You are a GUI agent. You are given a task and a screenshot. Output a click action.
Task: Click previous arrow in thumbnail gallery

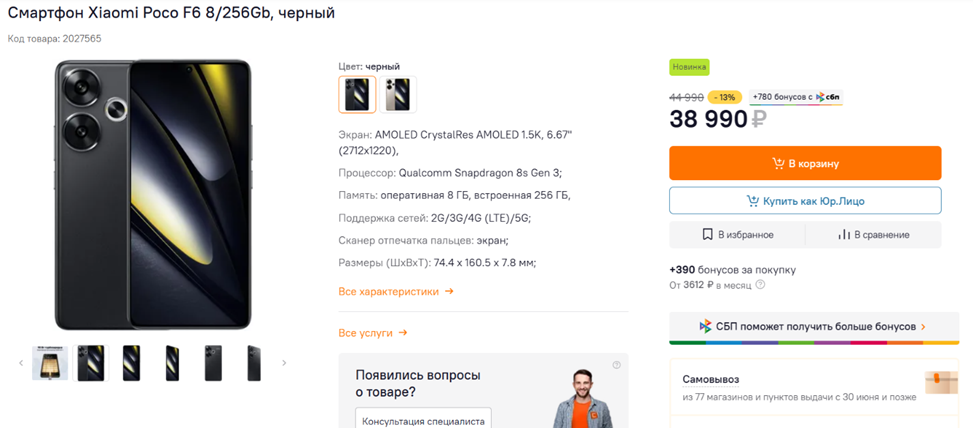[21, 363]
